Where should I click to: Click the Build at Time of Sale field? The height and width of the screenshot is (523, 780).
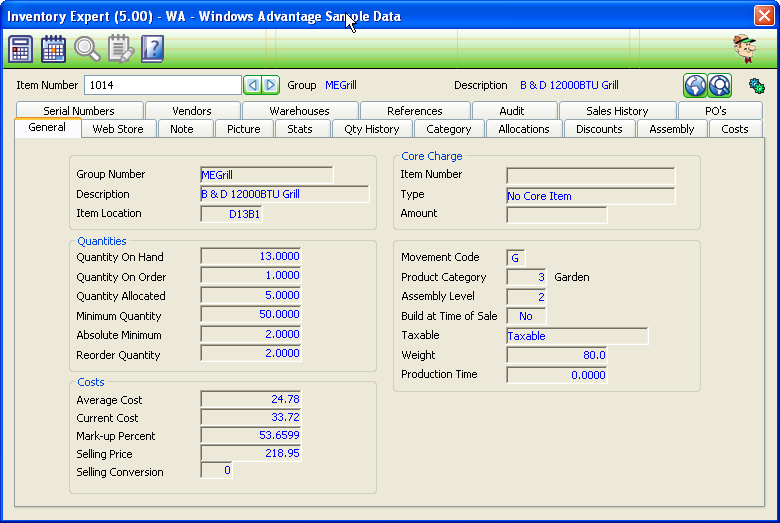(526, 316)
